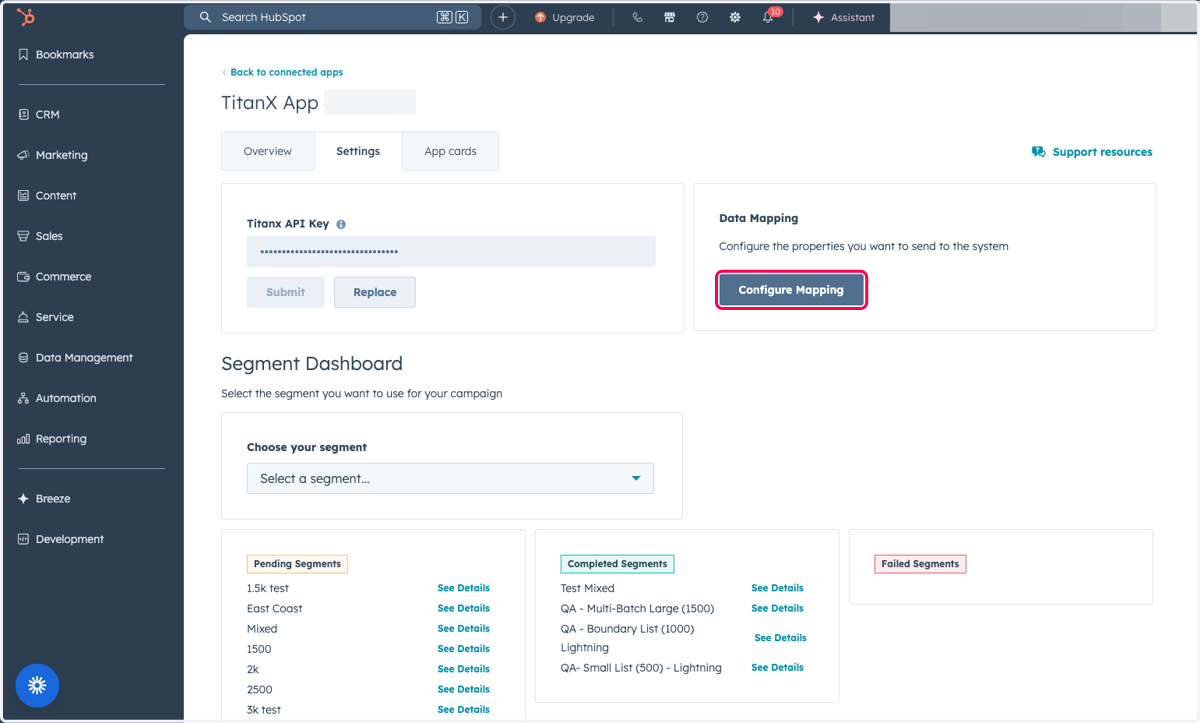See Details for 1.5k test segment
Viewport: 1200px width, 723px height.
coord(463,588)
